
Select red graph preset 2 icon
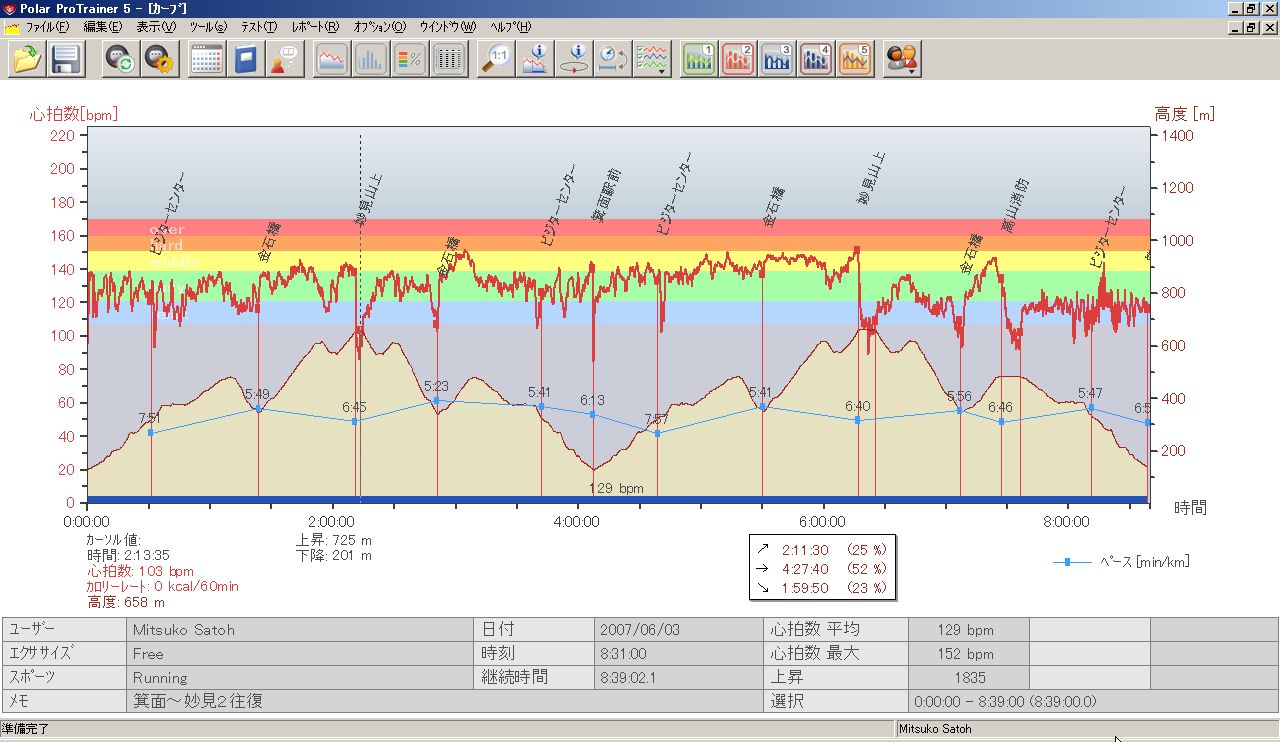(738, 59)
